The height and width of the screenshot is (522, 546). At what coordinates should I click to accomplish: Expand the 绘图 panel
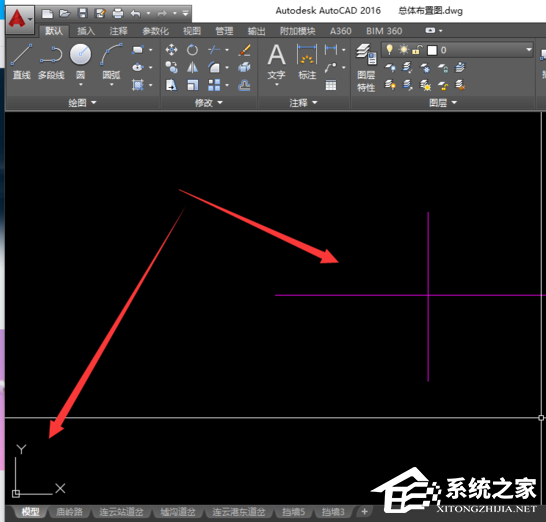[83, 103]
